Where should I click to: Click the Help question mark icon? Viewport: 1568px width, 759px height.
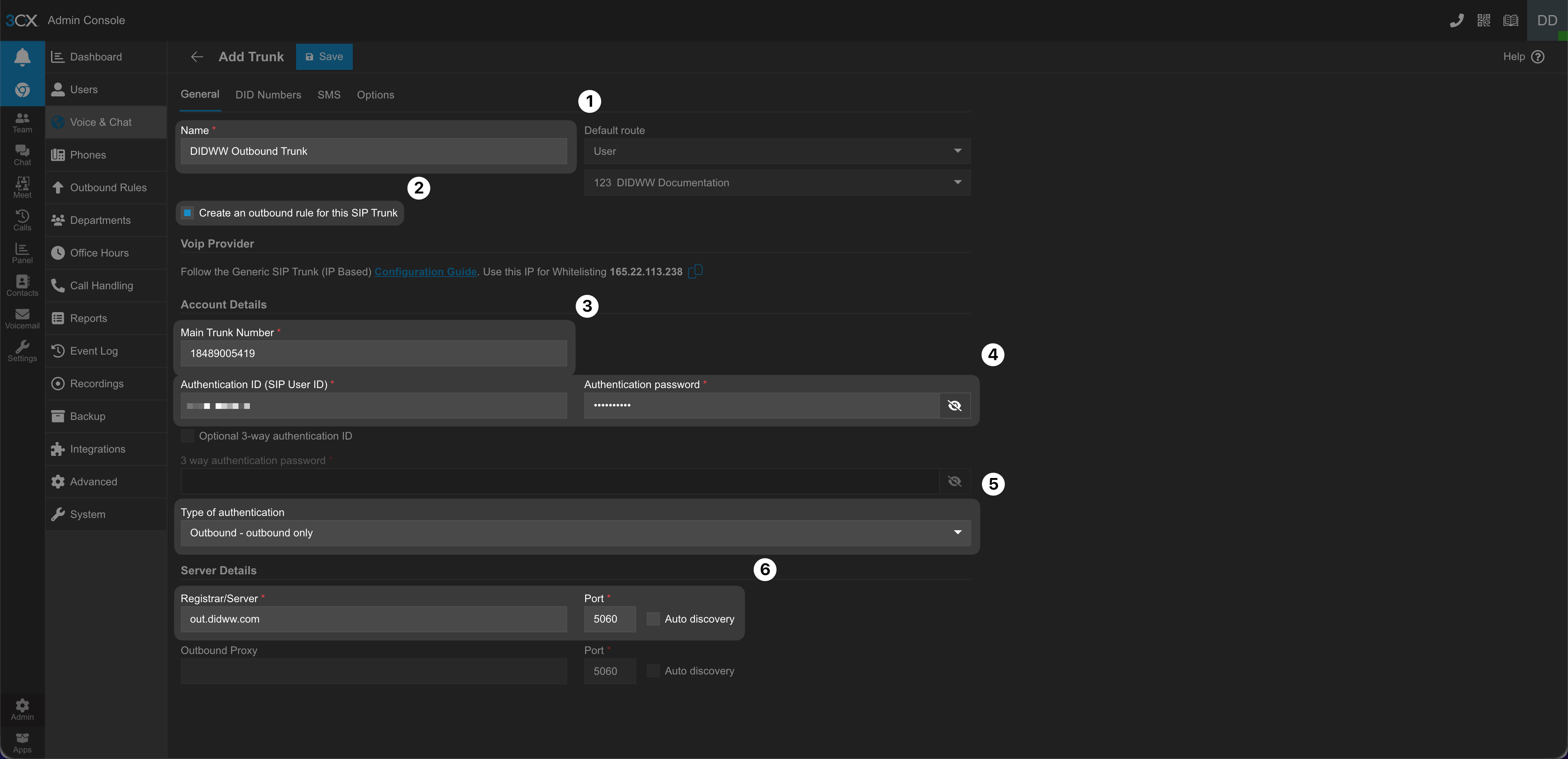(x=1537, y=57)
